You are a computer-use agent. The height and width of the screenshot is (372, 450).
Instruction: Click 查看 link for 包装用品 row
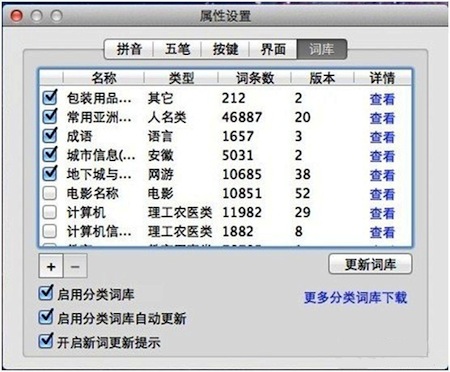point(382,99)
